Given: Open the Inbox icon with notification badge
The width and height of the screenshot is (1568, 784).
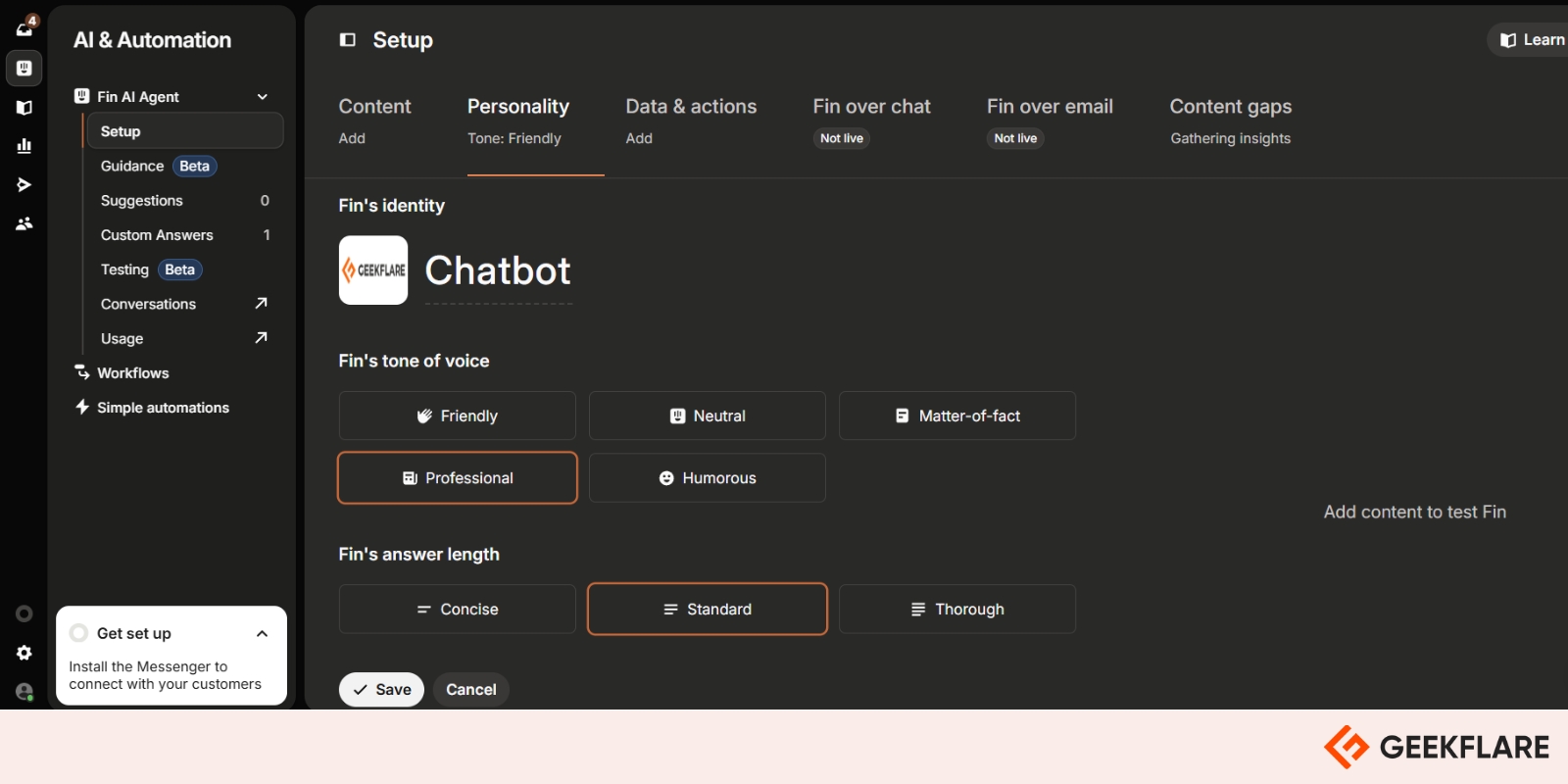Looking at the screenshot, I should 24,27.
